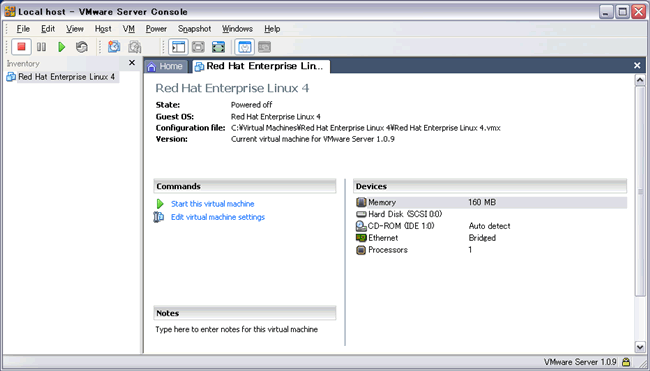The image size is (650, 371).
Task: Click the Devices section header
Action: pyautogui.click(x=490, y=186)
